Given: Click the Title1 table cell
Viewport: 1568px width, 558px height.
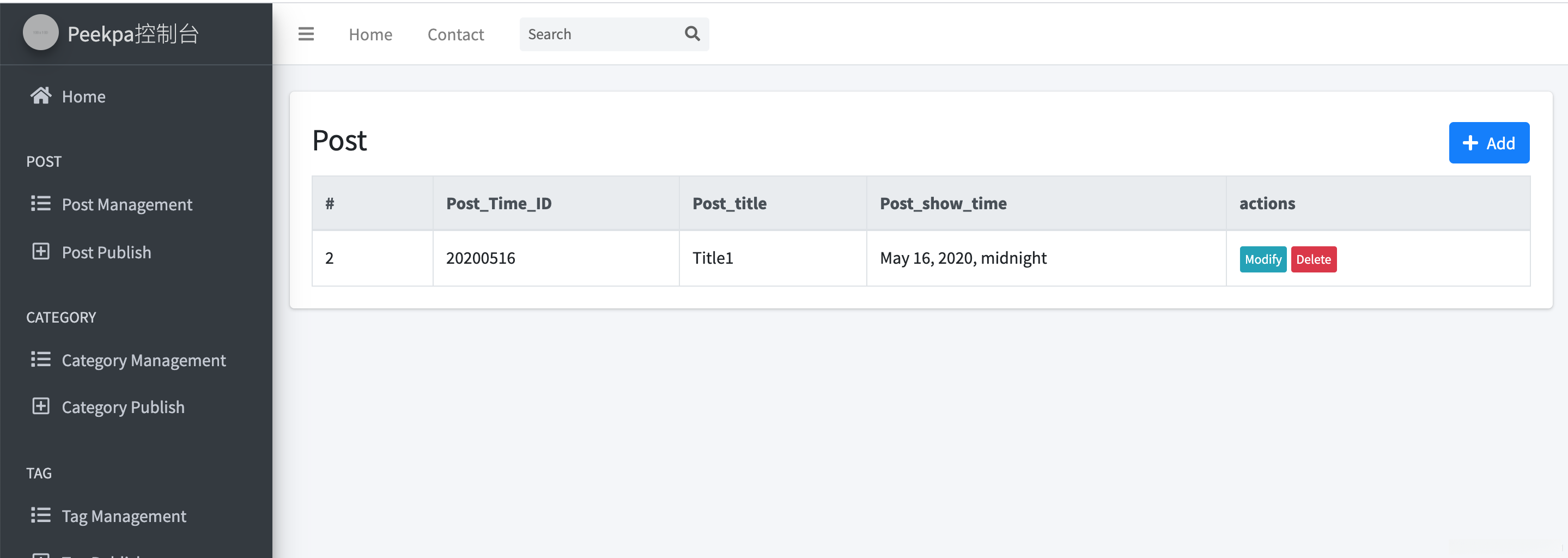Looking at the screenshot, I should (713, 258).
